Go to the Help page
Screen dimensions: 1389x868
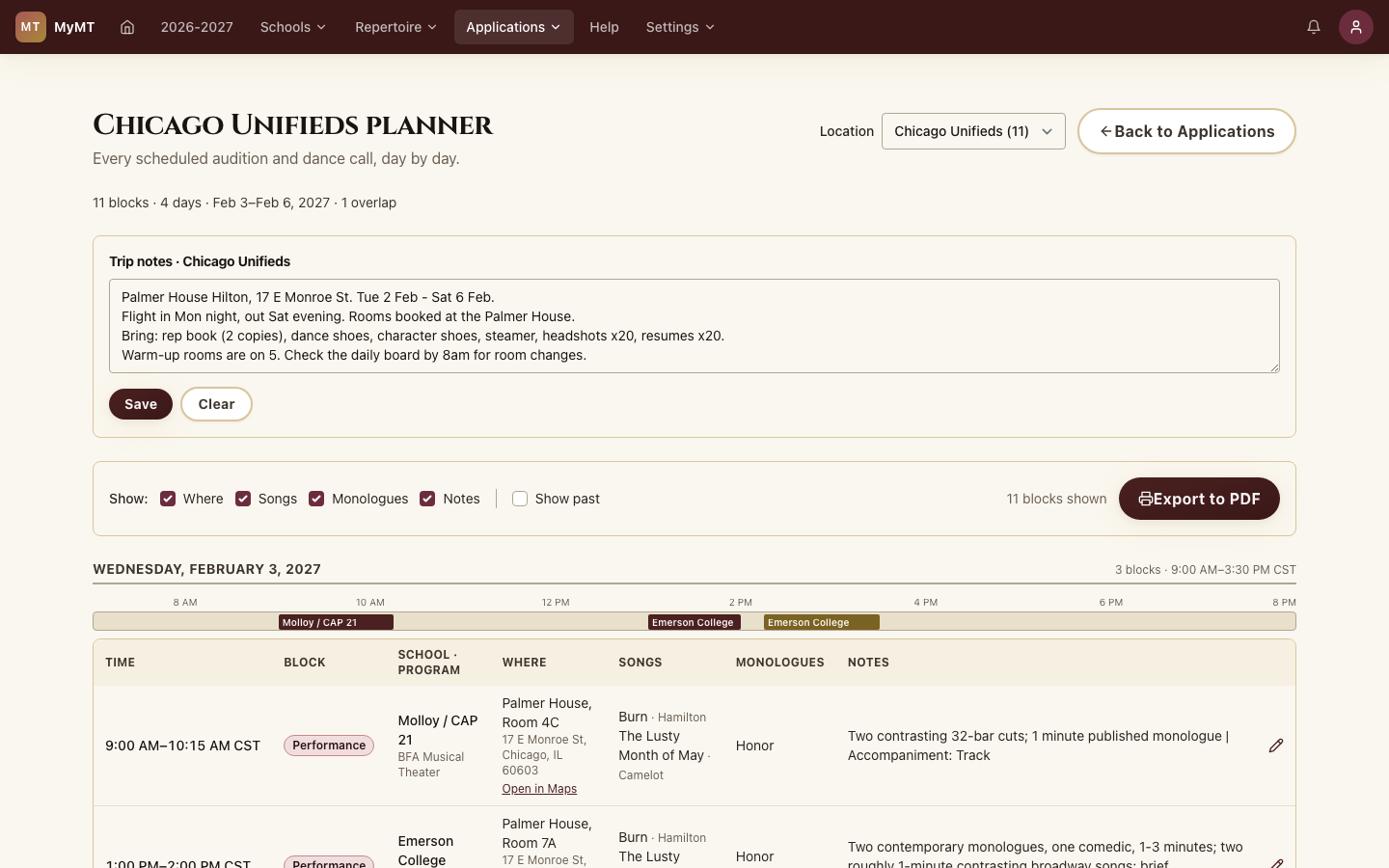click(x=604, y=27)
